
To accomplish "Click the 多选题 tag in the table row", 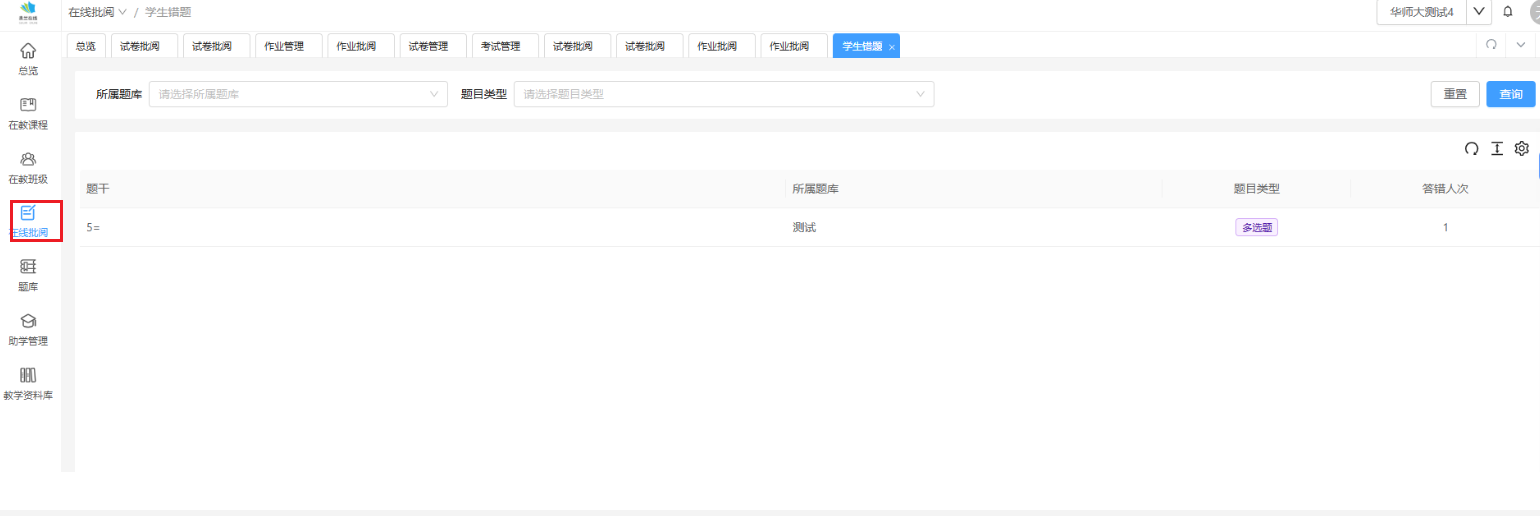I will coord(1256,227).
